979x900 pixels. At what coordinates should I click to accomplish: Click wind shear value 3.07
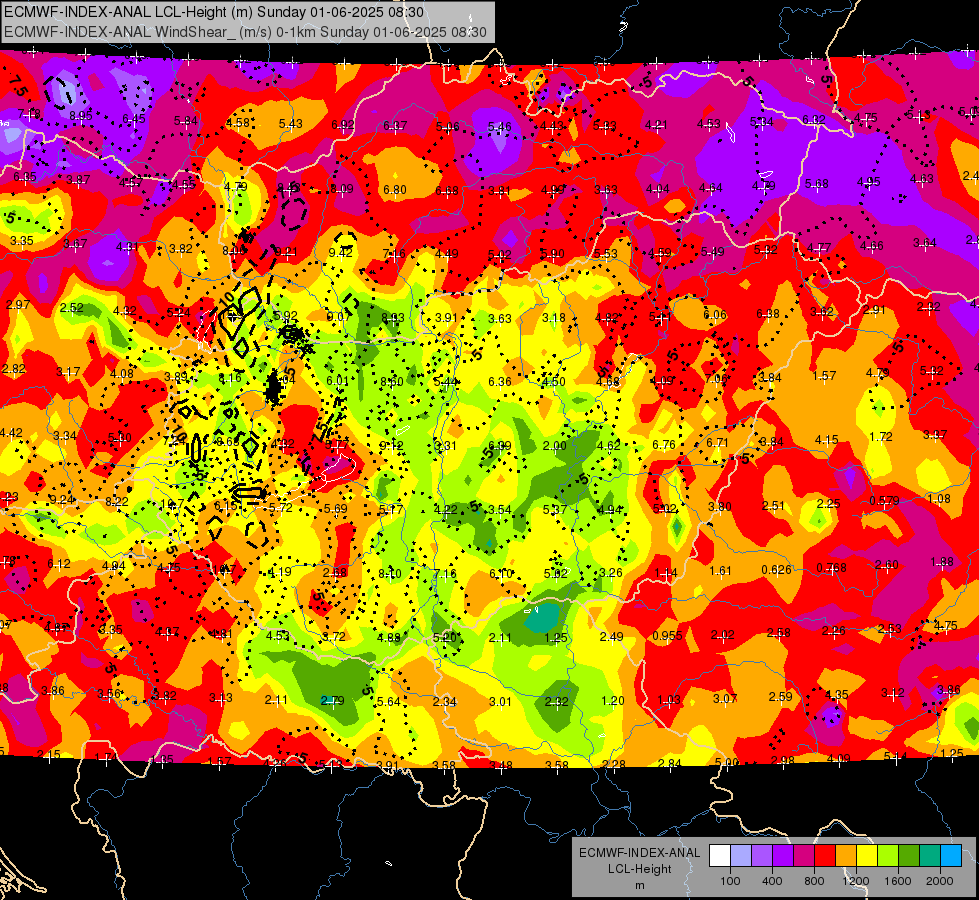coord(725,698)
